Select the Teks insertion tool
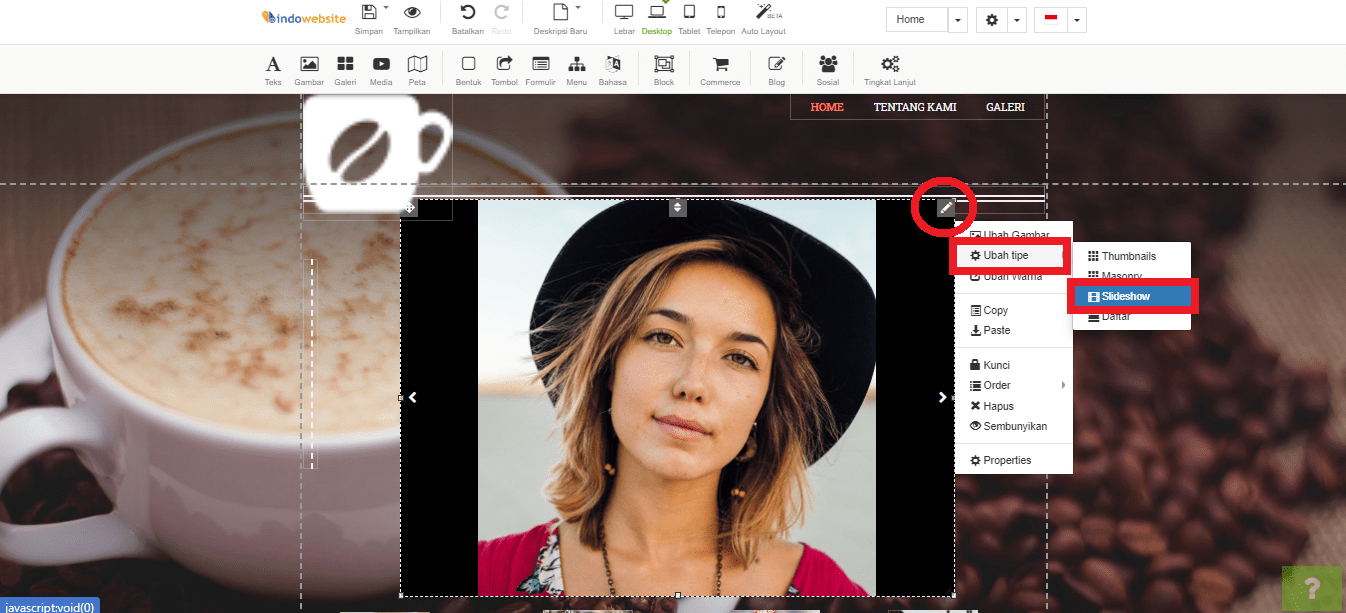The width and height of the screenshot is (1346, 613). [273, 68]
